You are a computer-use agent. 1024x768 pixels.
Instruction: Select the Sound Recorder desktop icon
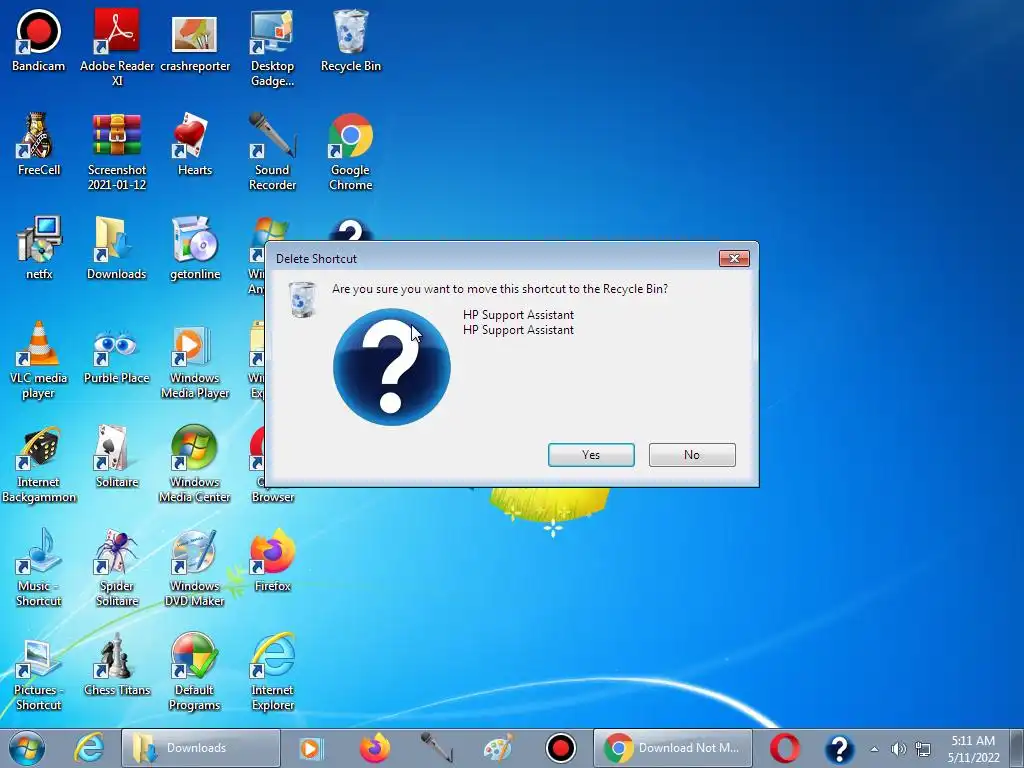pyautogui.click(x=272, y=152)
